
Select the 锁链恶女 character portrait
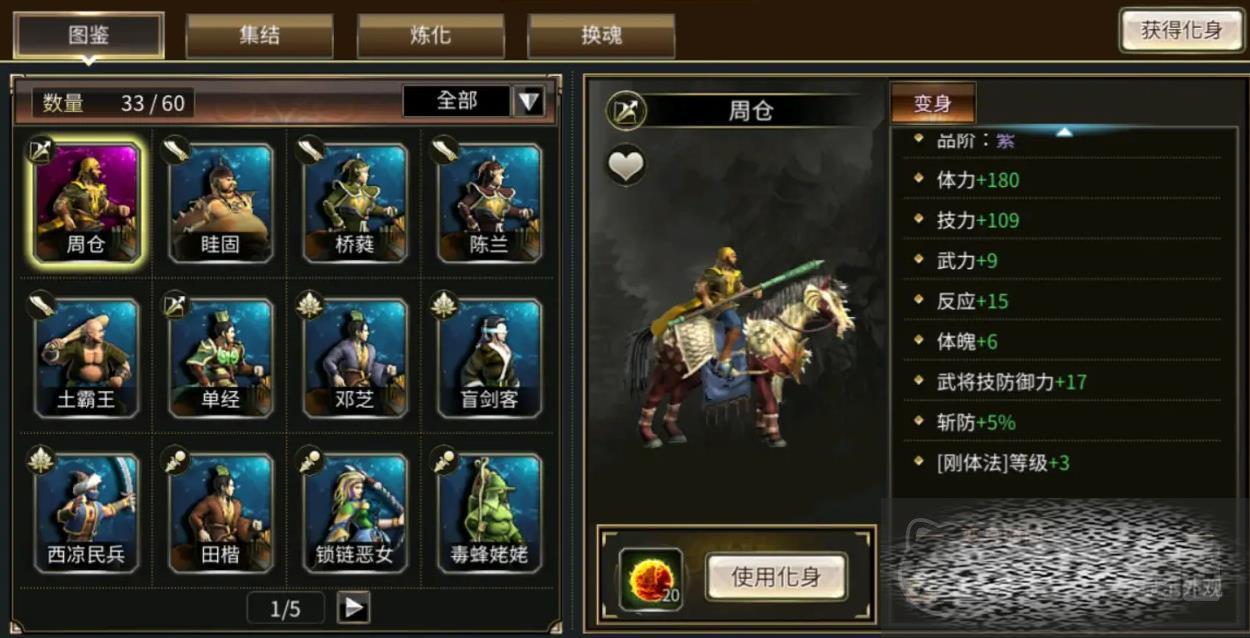tap(355, 512)
